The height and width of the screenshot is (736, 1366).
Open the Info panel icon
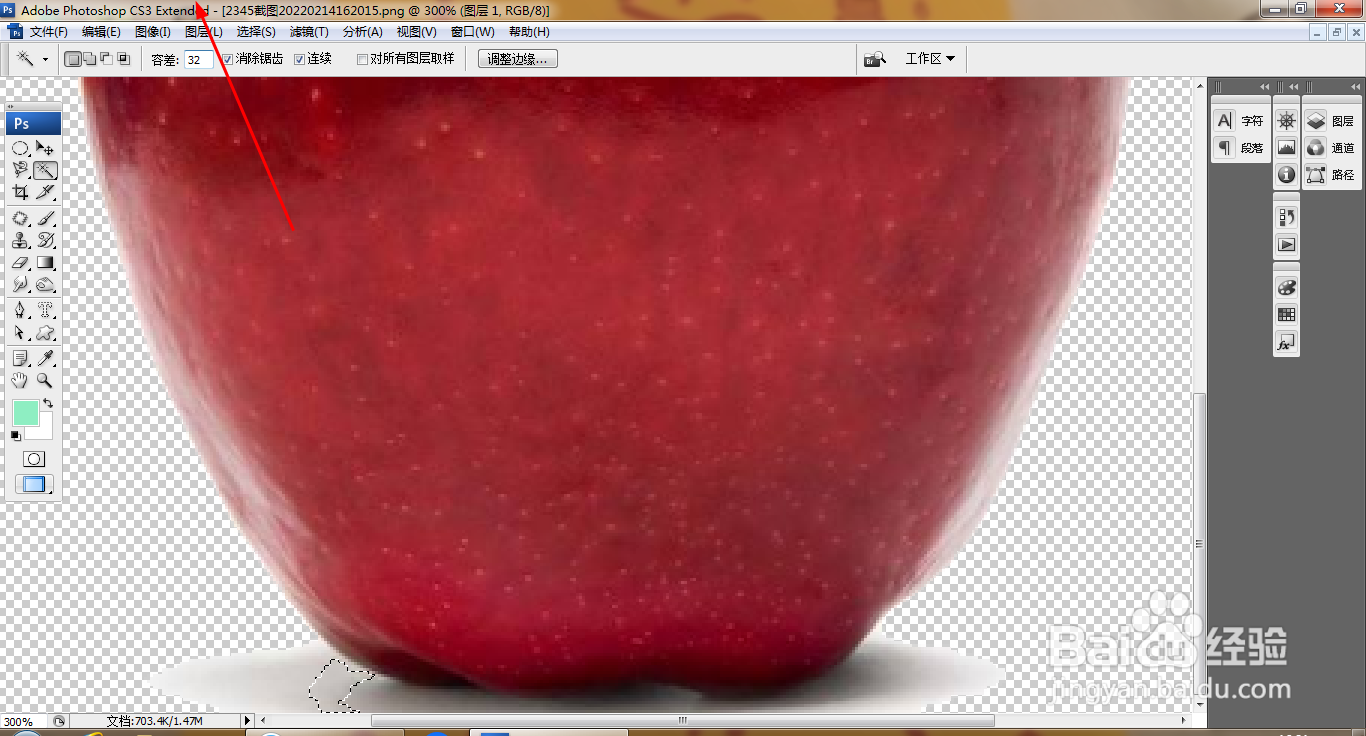tap(1286, 175)
